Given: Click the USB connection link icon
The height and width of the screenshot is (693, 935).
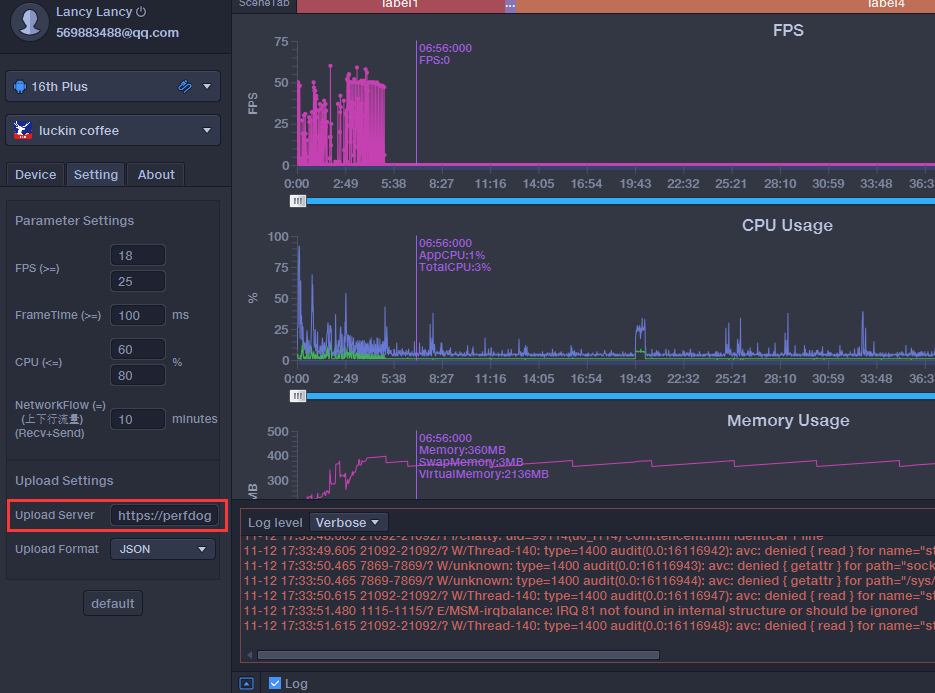Looking at the screenshot, I should [185, 86].
